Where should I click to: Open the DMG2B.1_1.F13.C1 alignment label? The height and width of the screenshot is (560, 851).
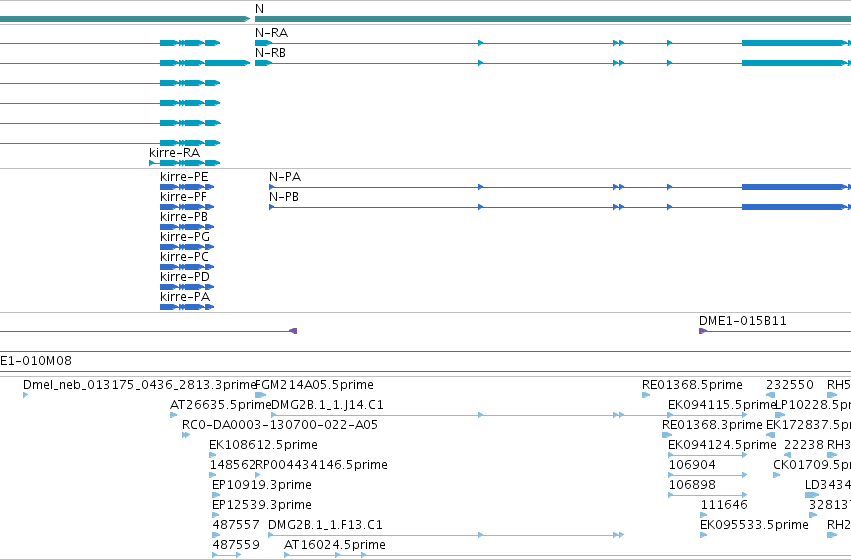325,525
